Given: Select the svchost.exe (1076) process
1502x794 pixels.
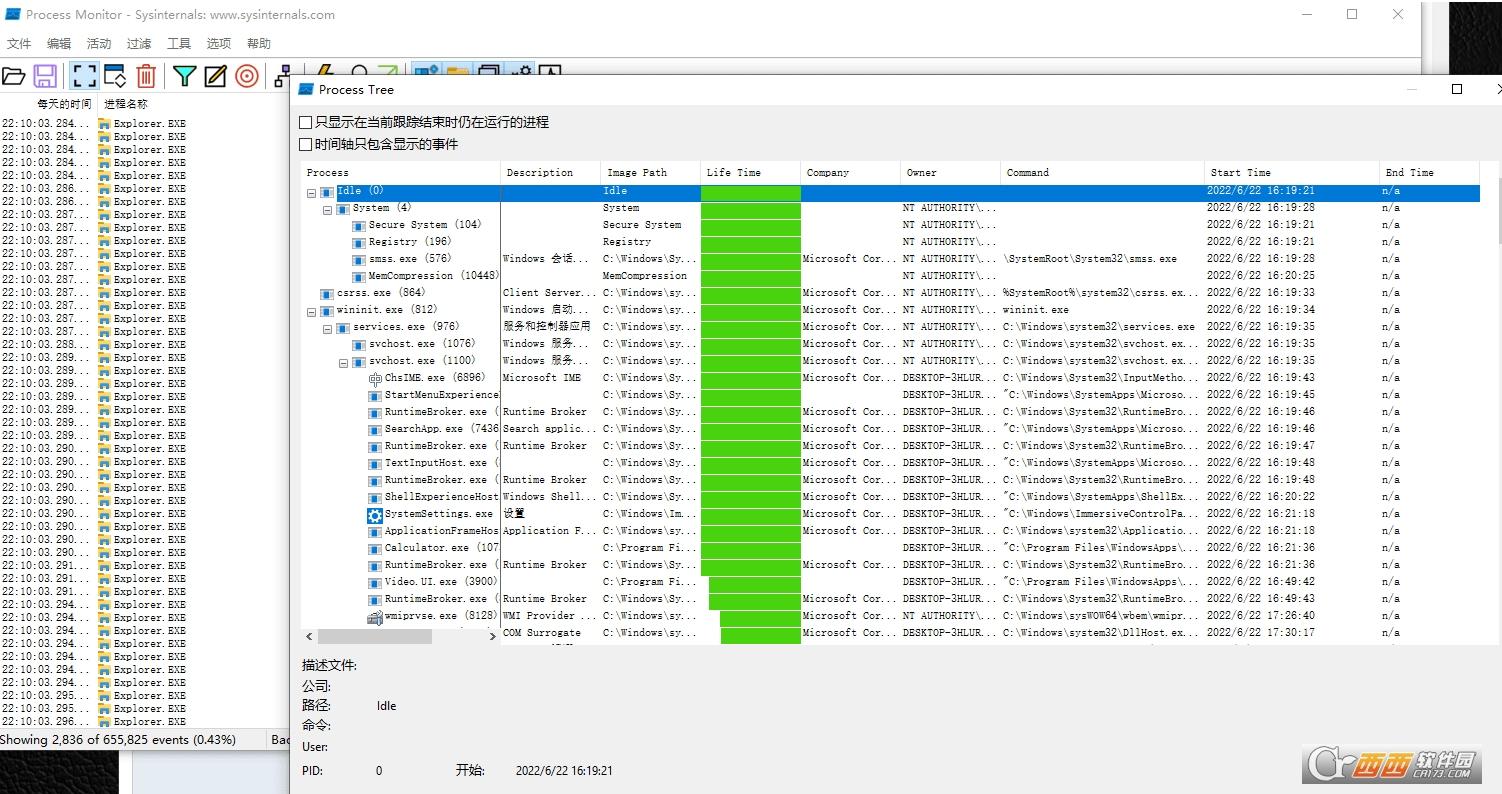Looking at the screenshot, I should tap(422, 344).
